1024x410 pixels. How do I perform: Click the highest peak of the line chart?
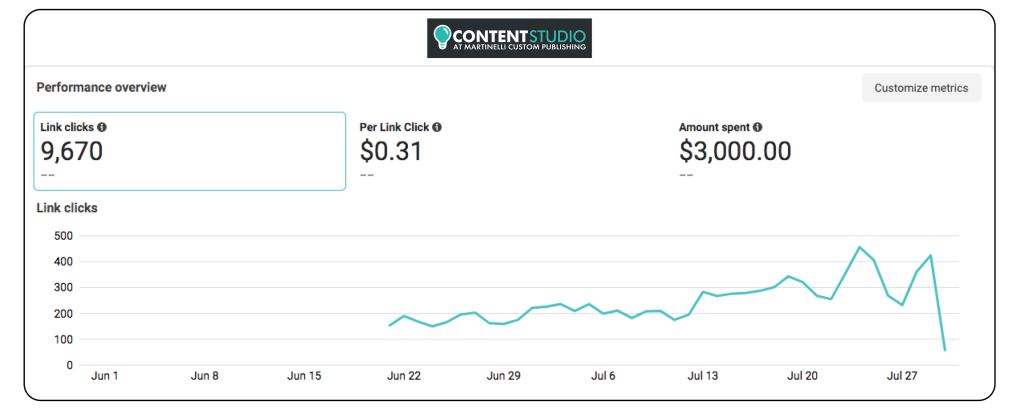[x=859, y=247]
